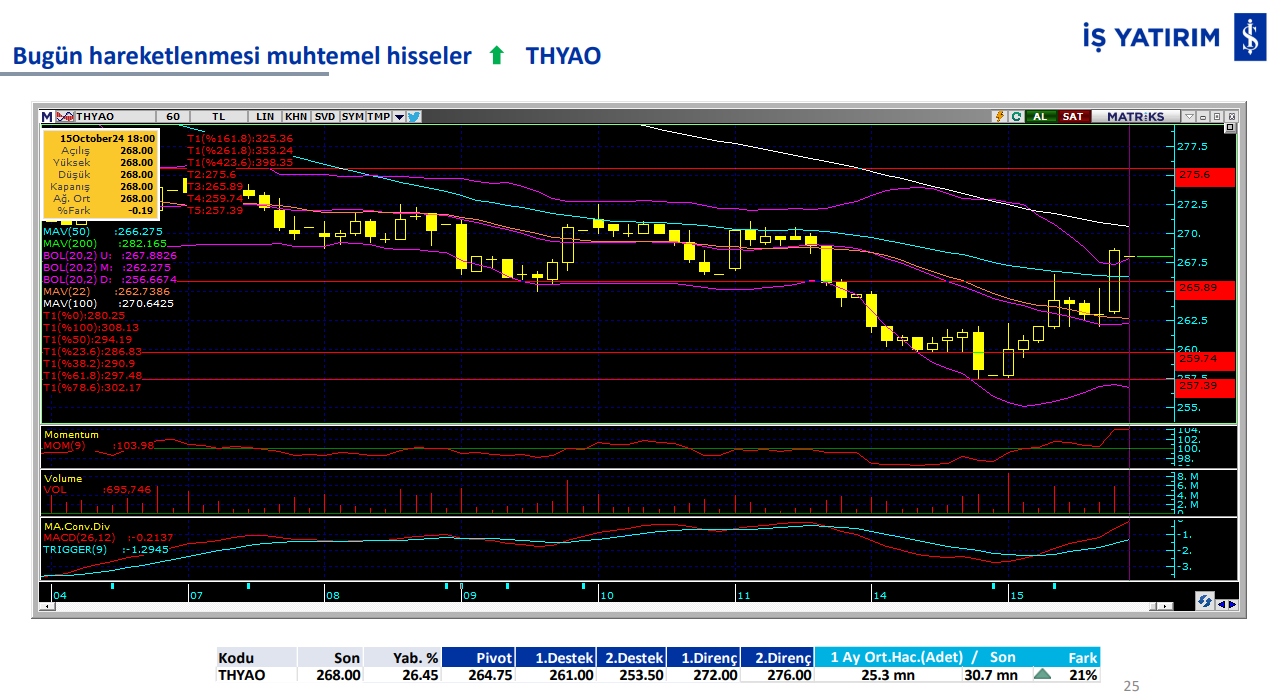Open dropdown arrow next to TMP
Screen dimensions: 1273x695
tap(399, 117)
